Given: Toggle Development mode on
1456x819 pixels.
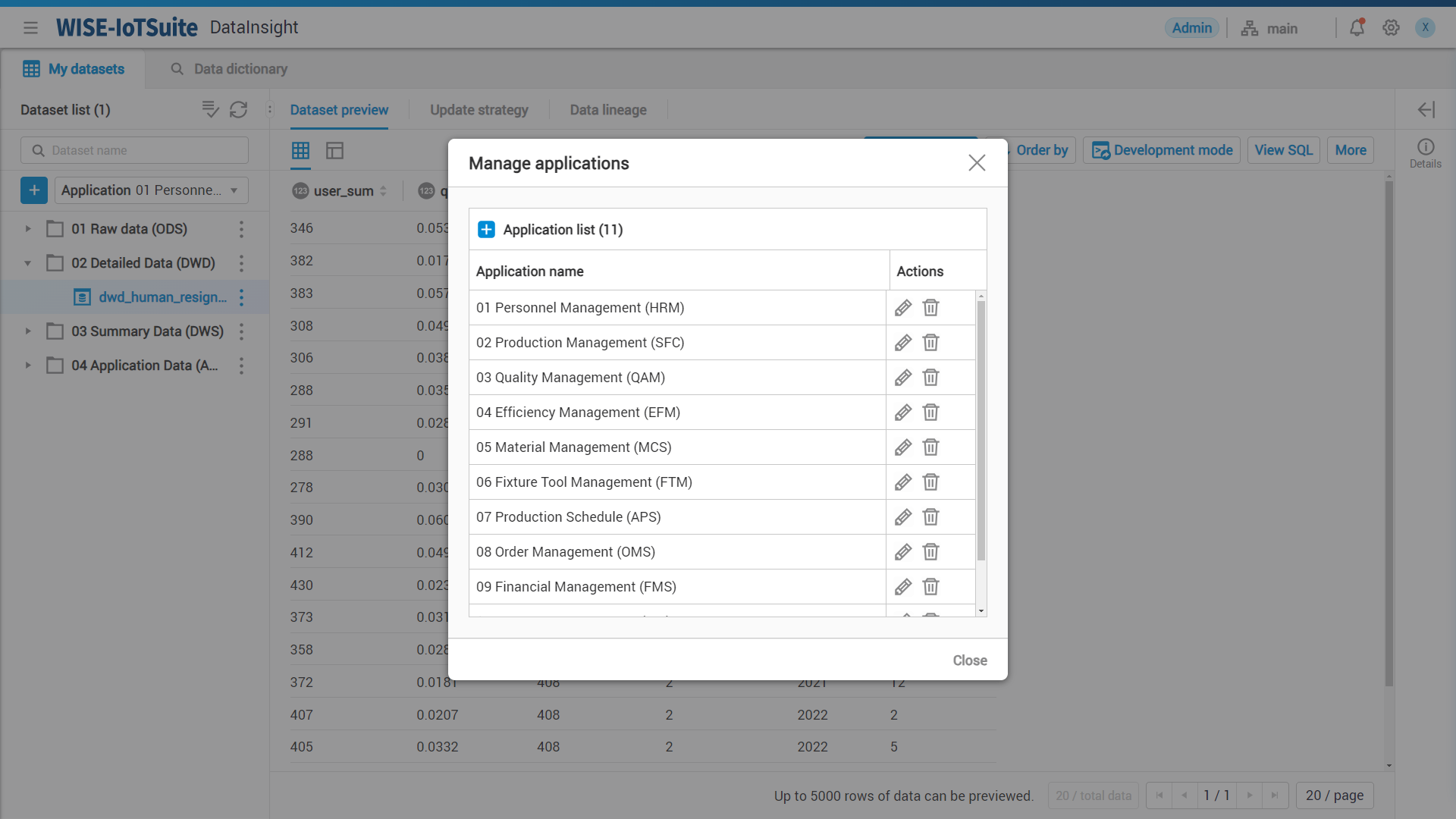Looking at the screenshot, I should pyautogui.click(x=1162, y=150).
